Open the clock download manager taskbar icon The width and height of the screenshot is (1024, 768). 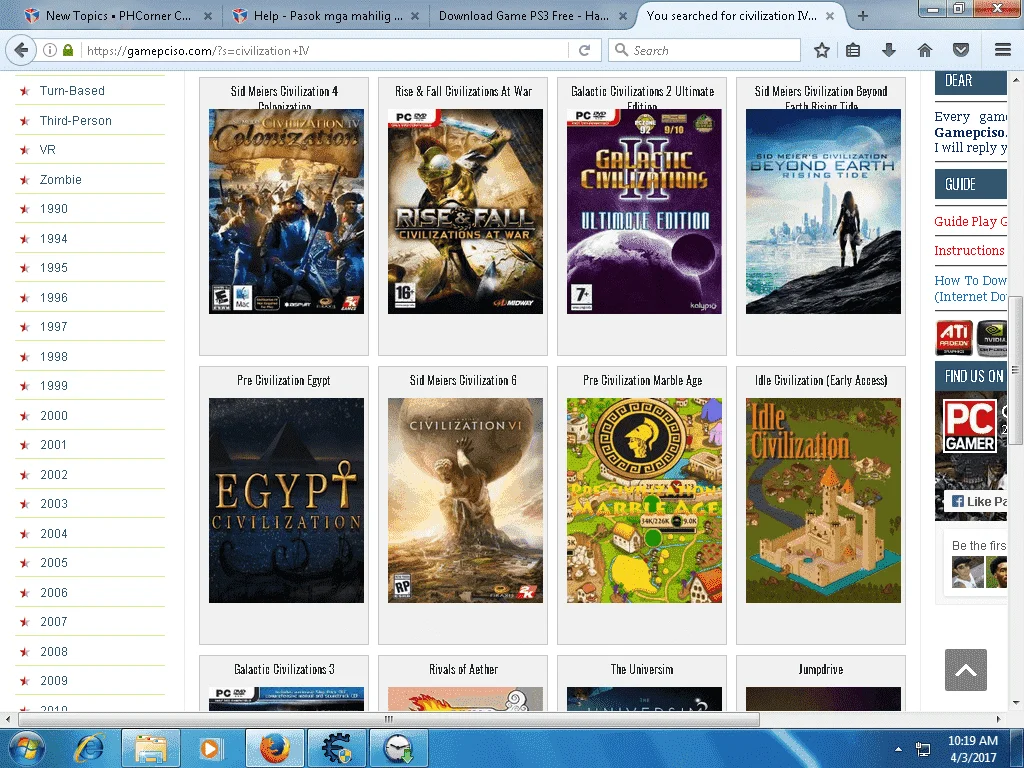click(x=398, y=748)
